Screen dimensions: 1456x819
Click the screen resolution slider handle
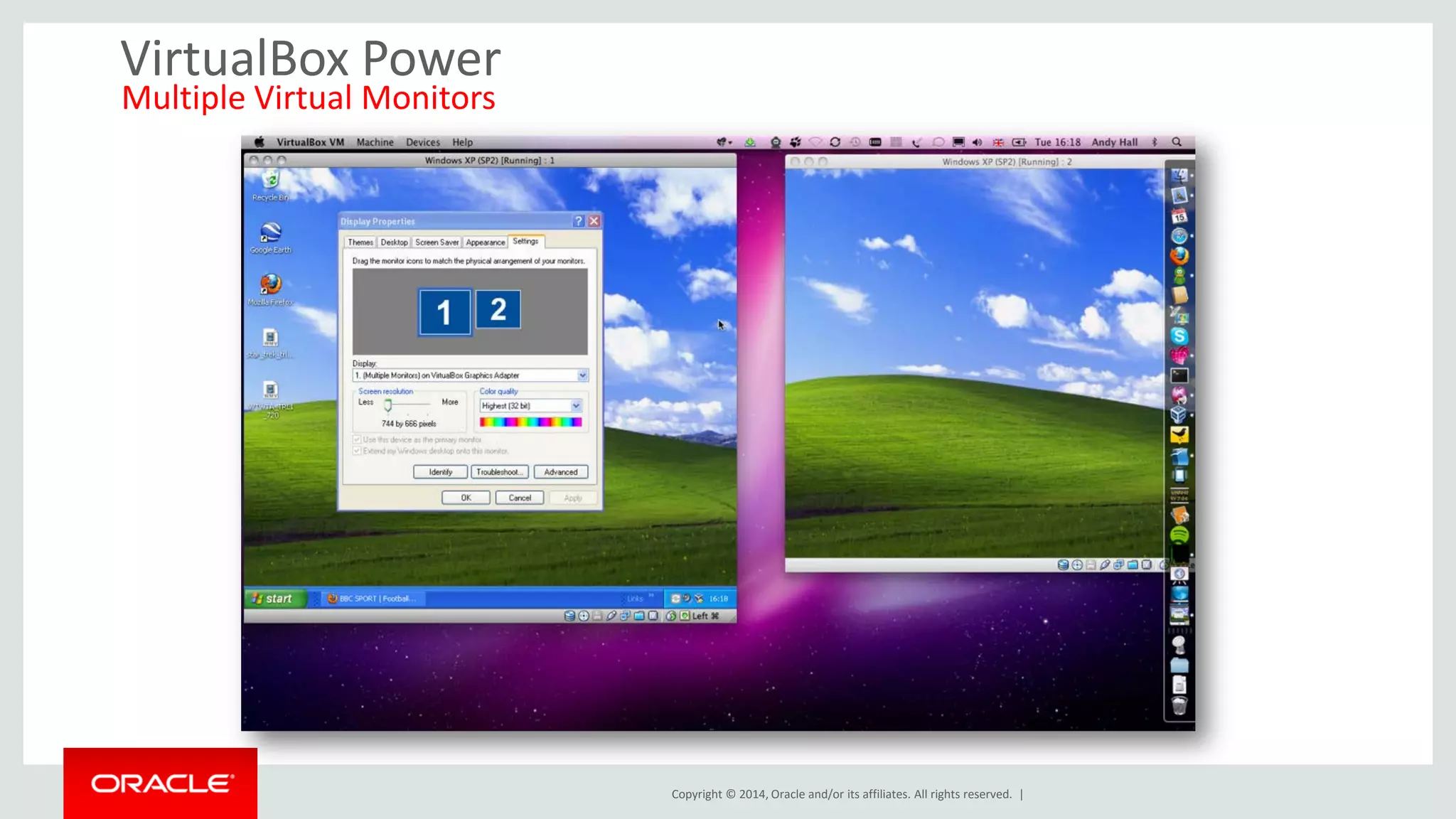coord(388,405)
